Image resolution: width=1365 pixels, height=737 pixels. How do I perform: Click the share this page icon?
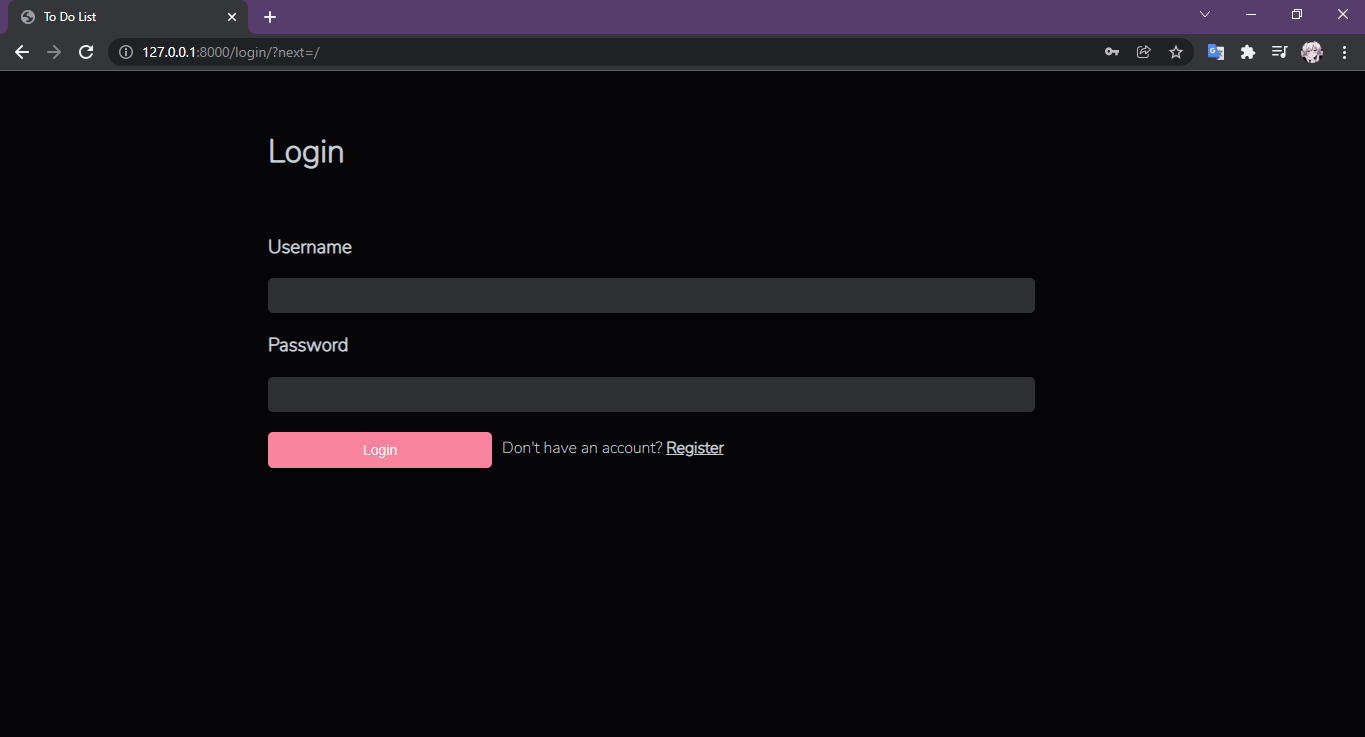click(1144, 51)
